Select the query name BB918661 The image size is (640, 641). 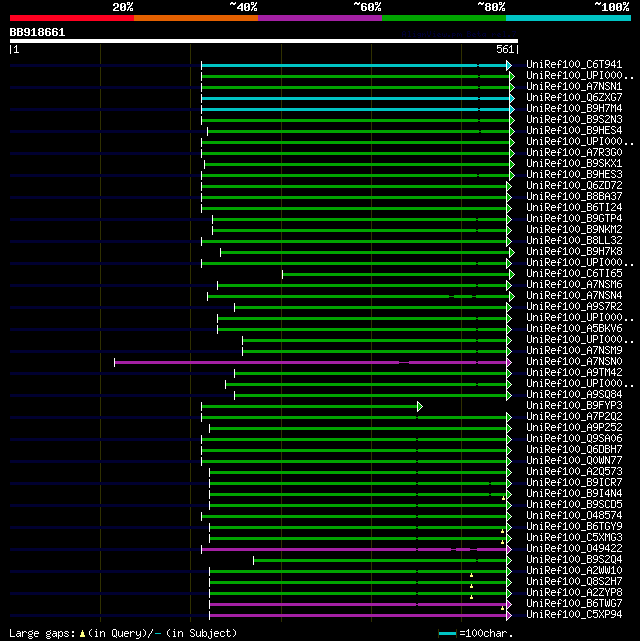(37, 32)
